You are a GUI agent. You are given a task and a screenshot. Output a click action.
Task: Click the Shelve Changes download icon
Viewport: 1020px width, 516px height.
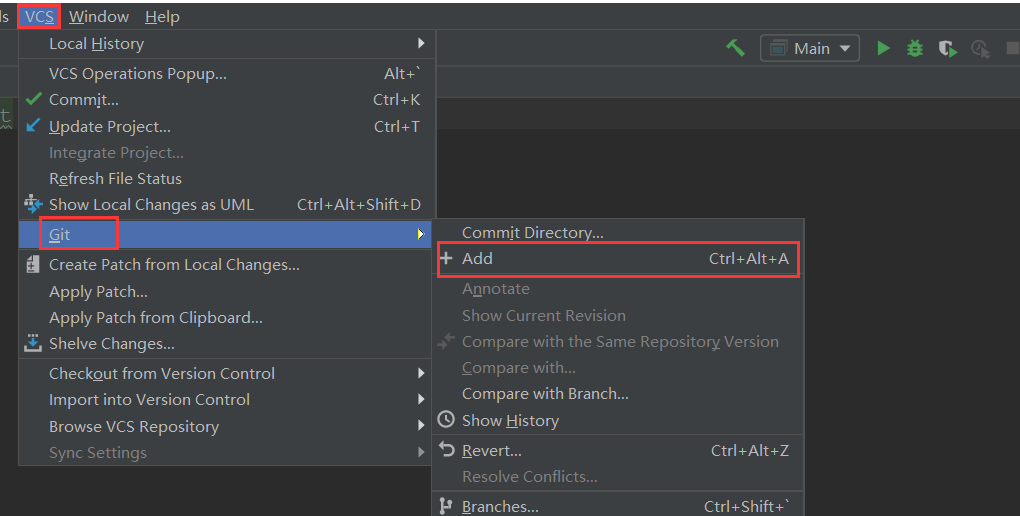pos(33,343)
